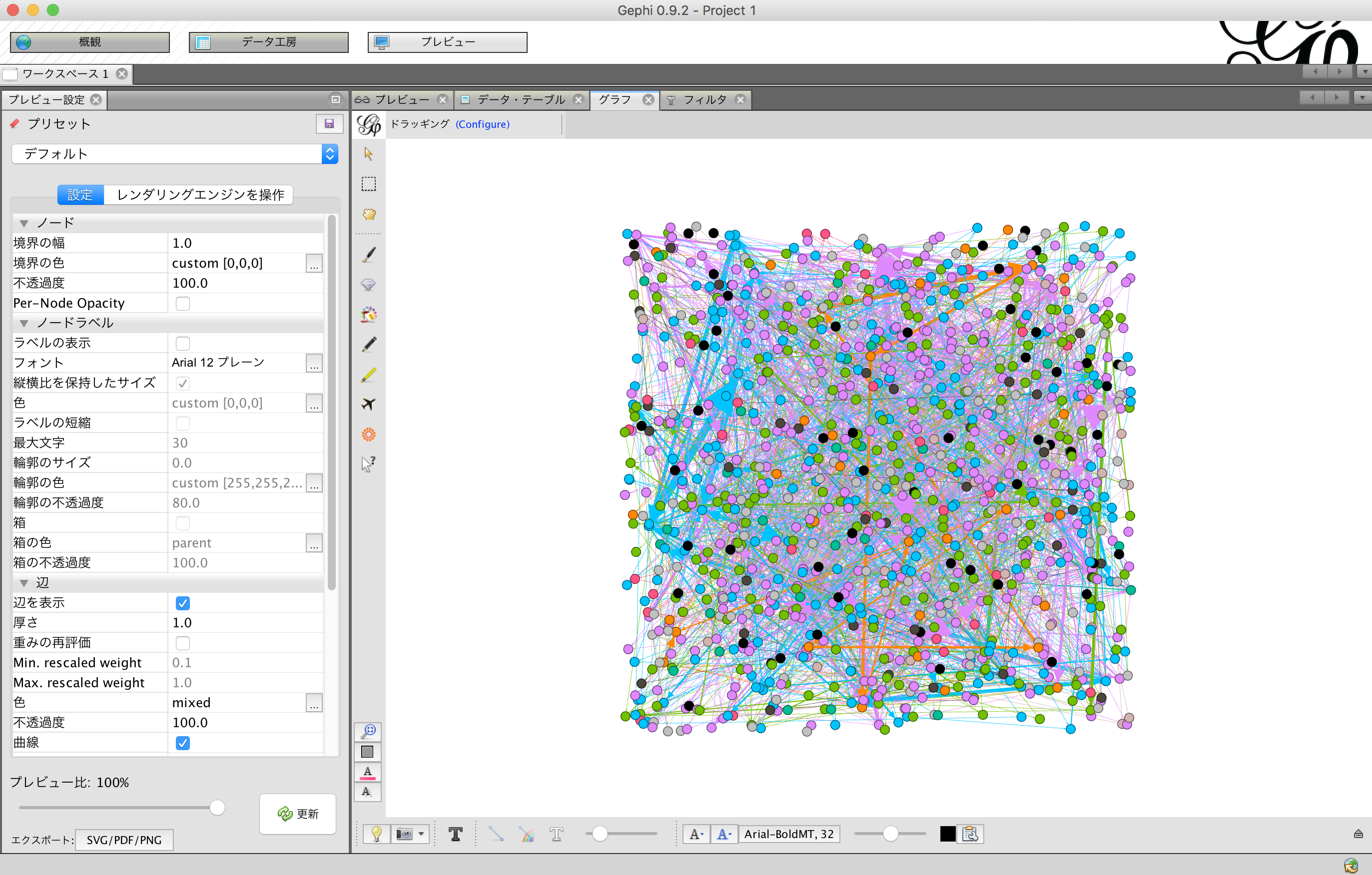
Task: Click the black label color swatch
Action: [x=947, y=834]
